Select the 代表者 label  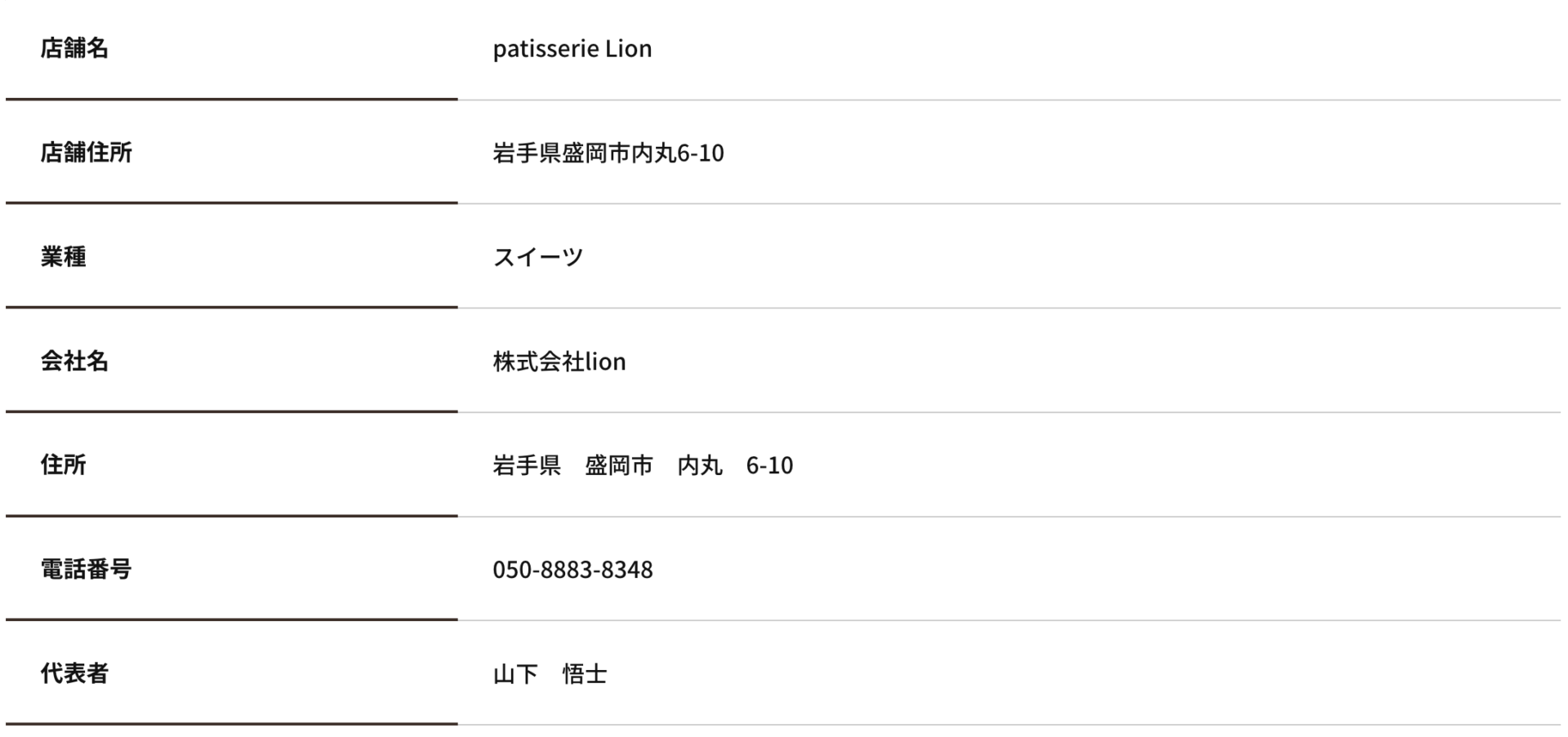[74, 673]
